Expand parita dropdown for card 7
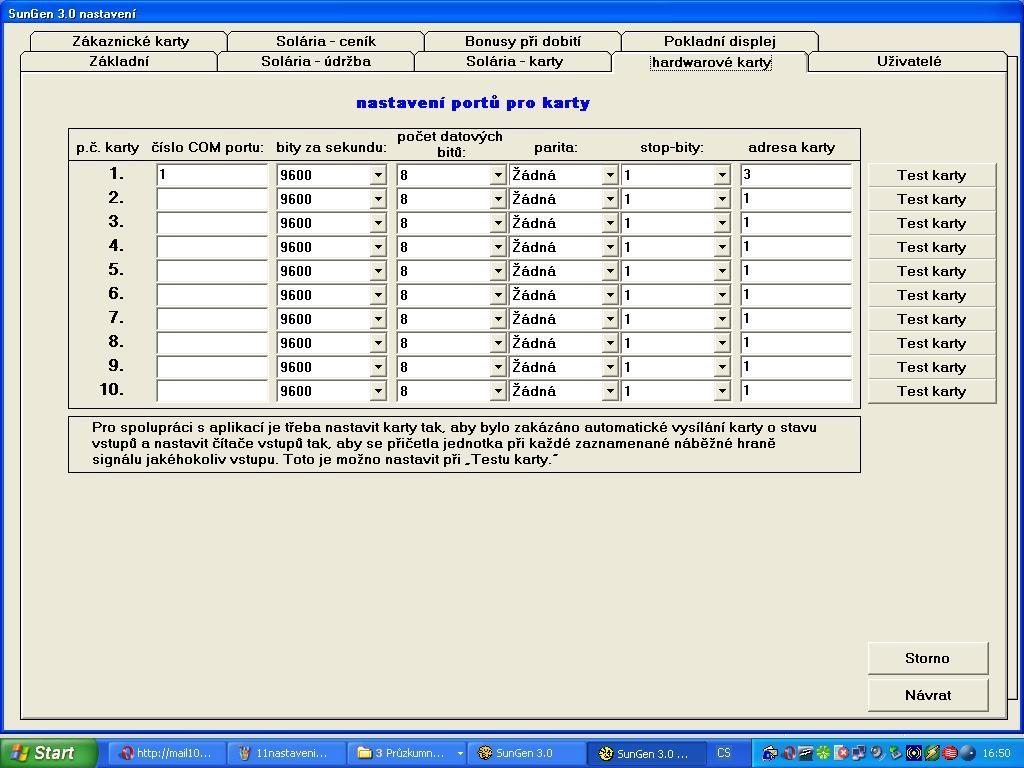The image size is (1024, 768). pyautogui.click(x=610, y=319)
